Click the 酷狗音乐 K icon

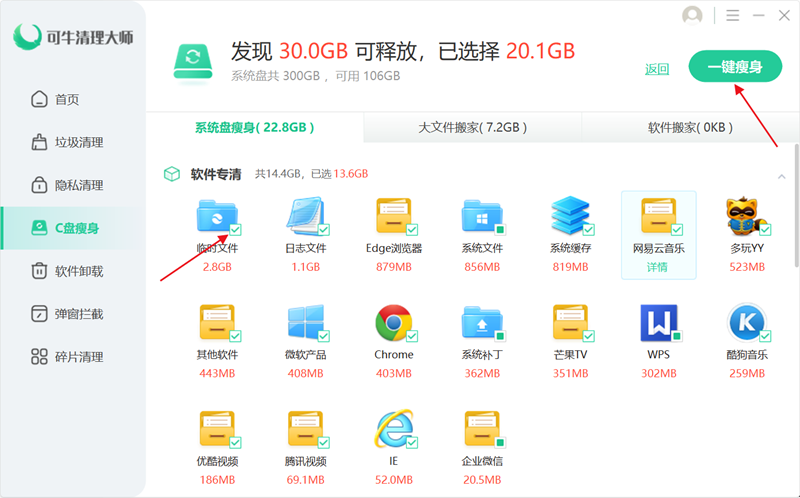746,322
